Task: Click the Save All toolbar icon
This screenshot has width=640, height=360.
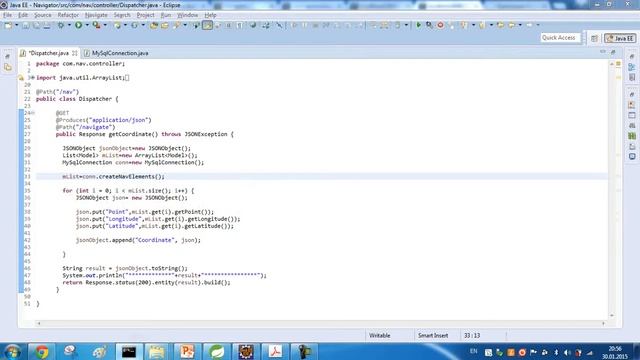Action: click(36, 25)
